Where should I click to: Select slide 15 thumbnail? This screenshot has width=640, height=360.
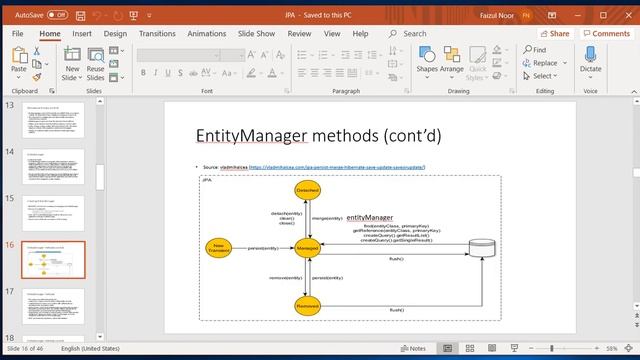(53, 213)
